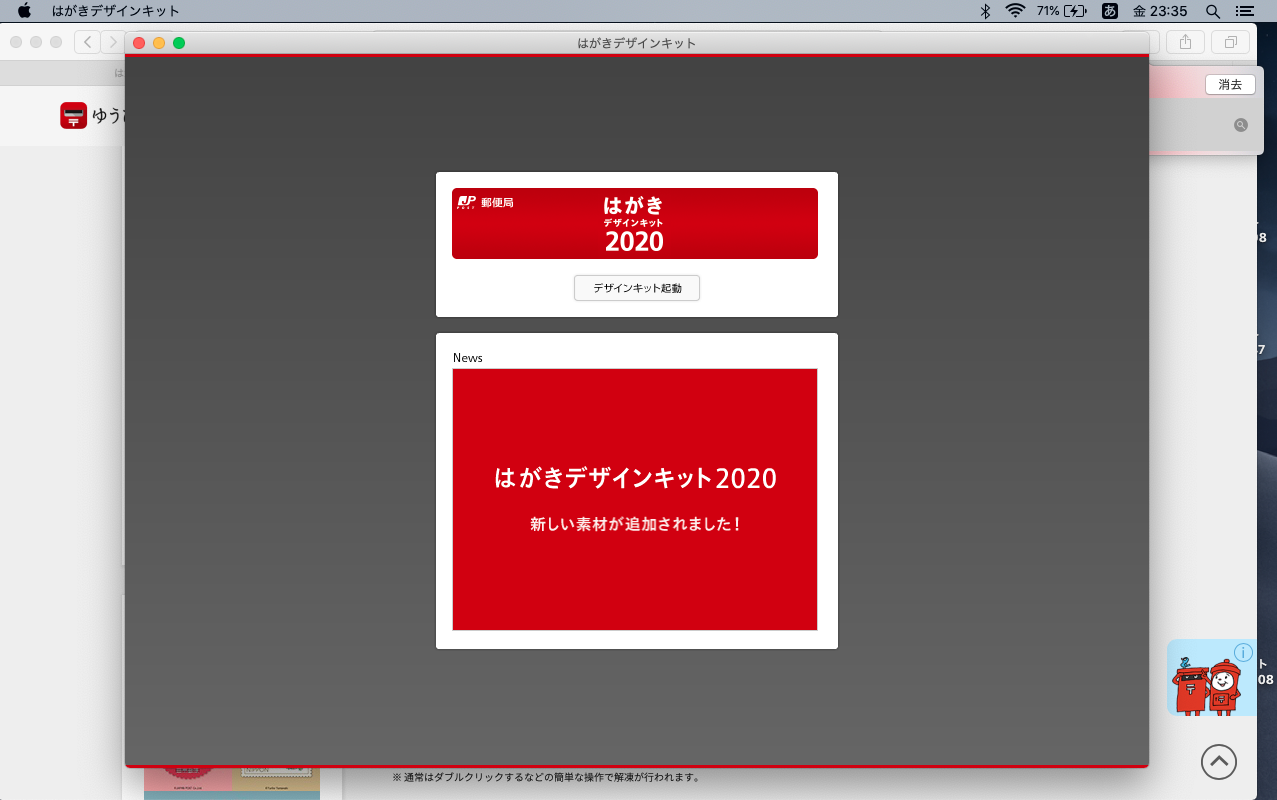Show the clock reading 金 23:35

click(x=1160, y=11)
